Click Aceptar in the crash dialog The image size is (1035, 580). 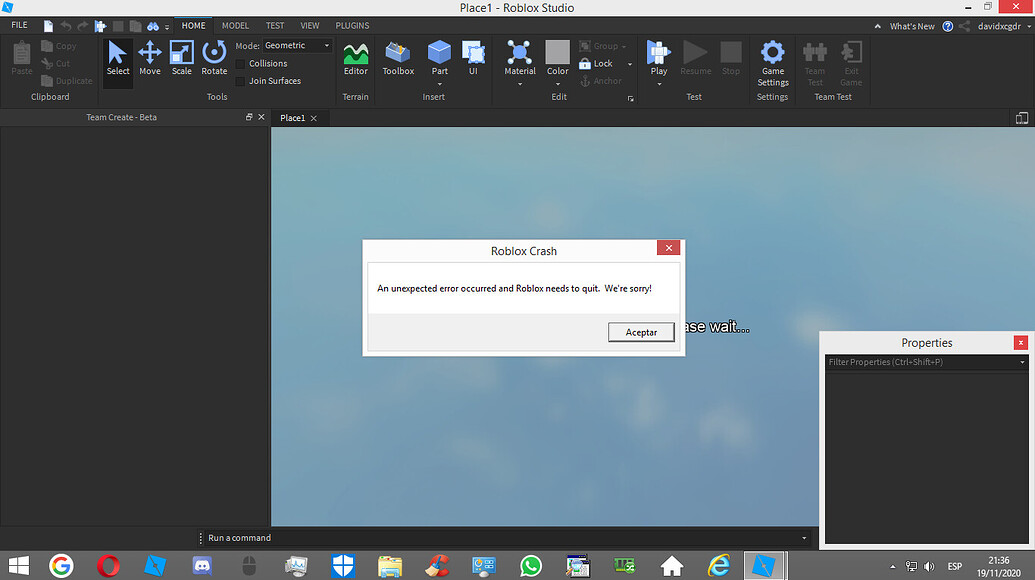click(641, 332)
